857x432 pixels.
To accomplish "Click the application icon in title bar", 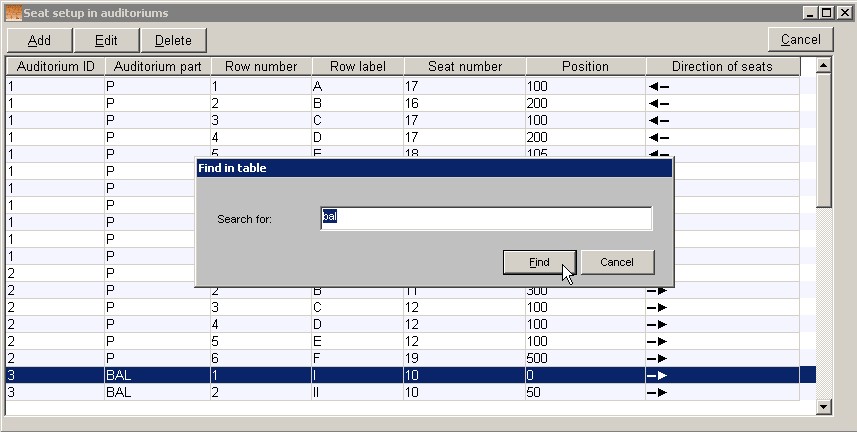I will (x=13, y=13).
